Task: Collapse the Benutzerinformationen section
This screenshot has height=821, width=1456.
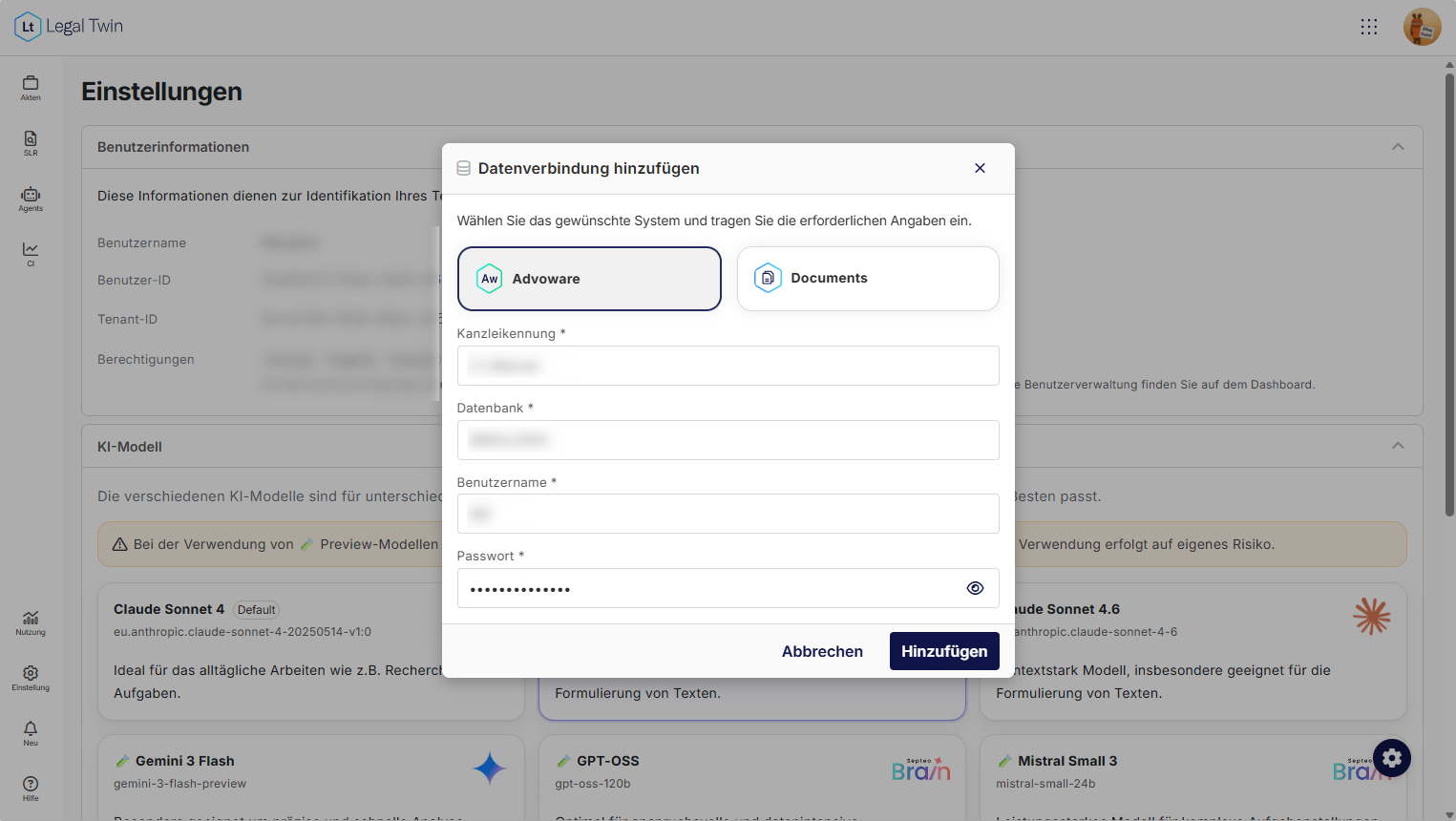Action: pyautogui.click(x=1398, y=147)
